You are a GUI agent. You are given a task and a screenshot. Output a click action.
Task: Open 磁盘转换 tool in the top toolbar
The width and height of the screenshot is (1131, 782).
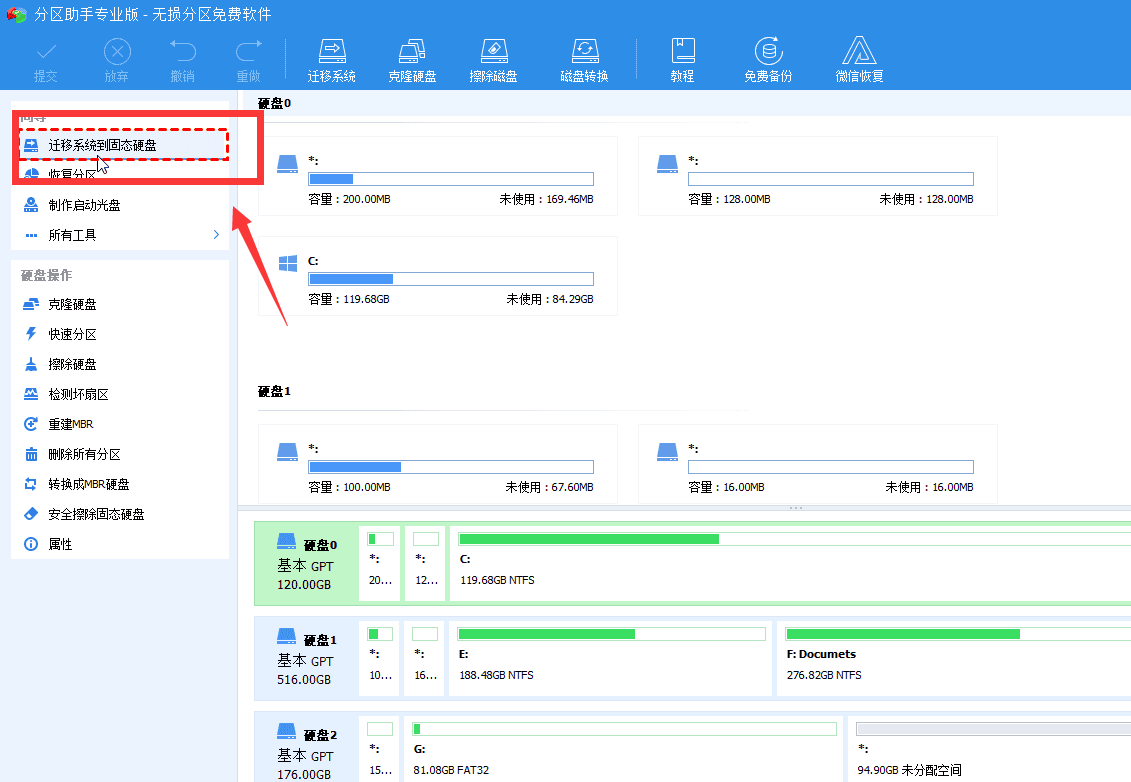point(584,61)
